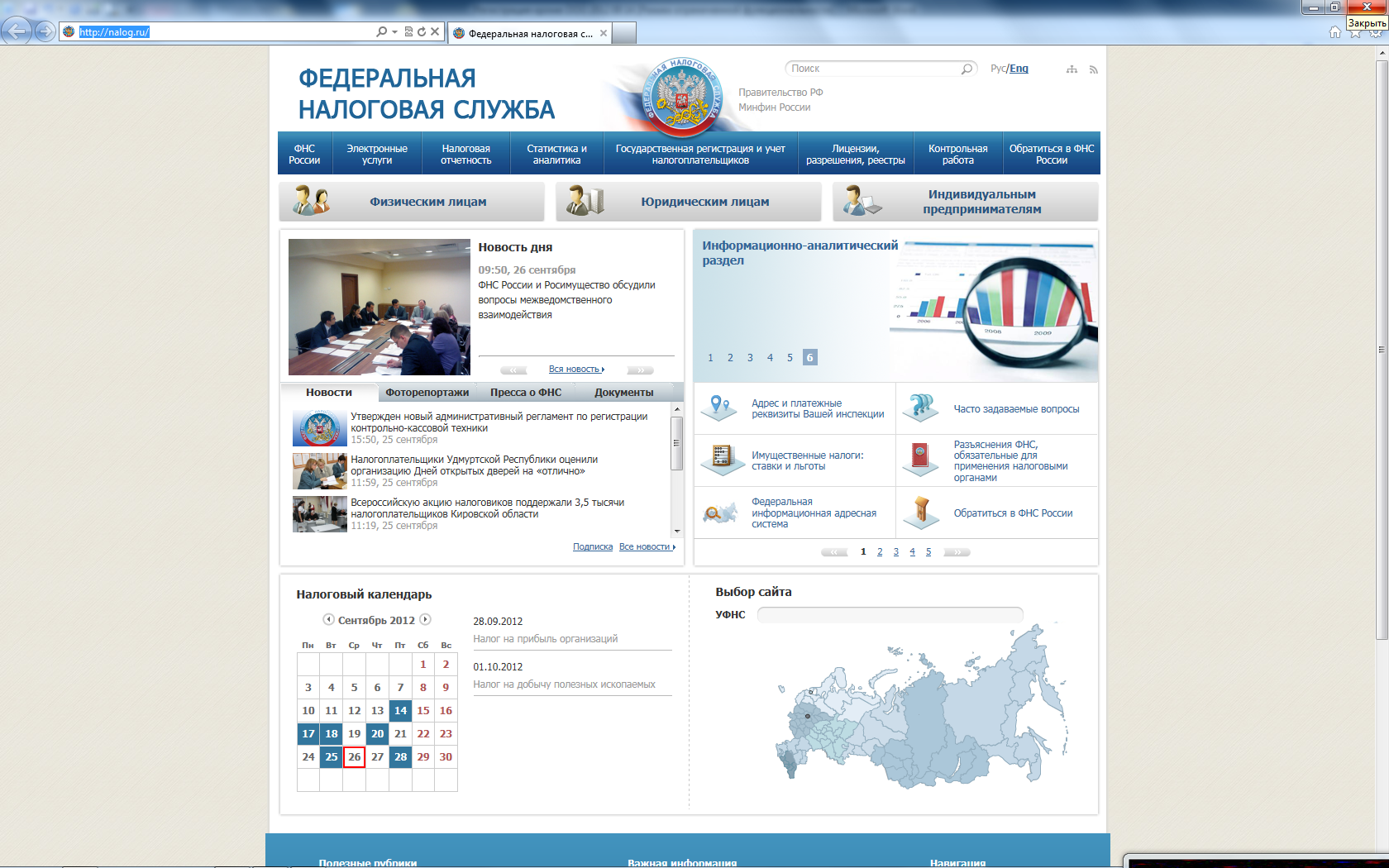Viewport: 1389px width, 868px height.
Task: Click the site search magnifier icon
Action: [967, 69]
